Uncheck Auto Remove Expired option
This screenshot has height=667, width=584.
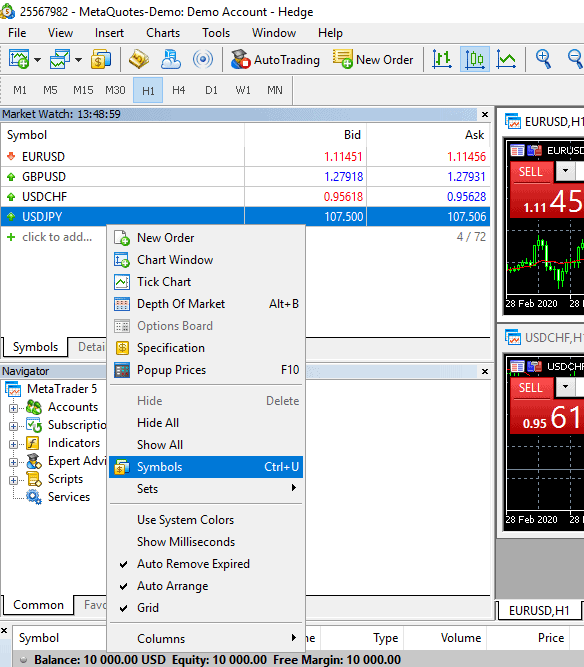point(206,564)
